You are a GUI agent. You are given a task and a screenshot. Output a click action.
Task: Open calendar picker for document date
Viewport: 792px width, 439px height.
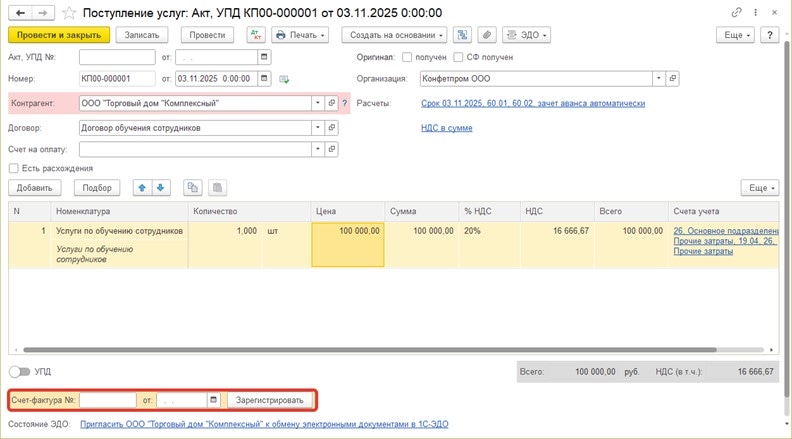pyautogui.click(x=264, y=78)
